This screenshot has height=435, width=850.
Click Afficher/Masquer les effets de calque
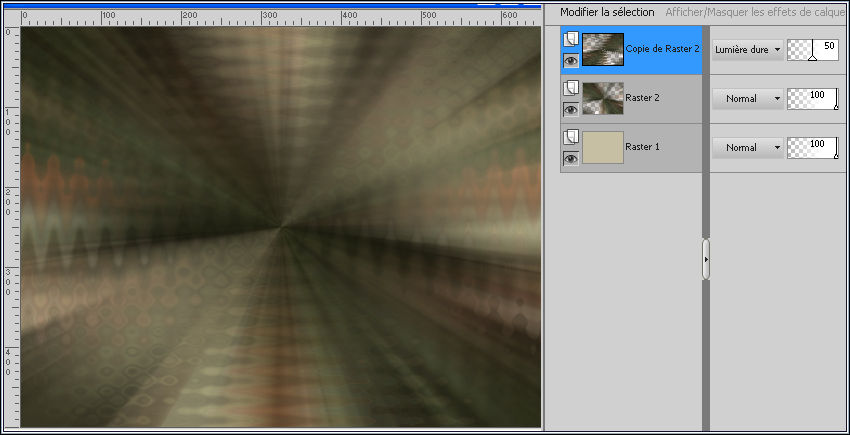click(757, 12)
